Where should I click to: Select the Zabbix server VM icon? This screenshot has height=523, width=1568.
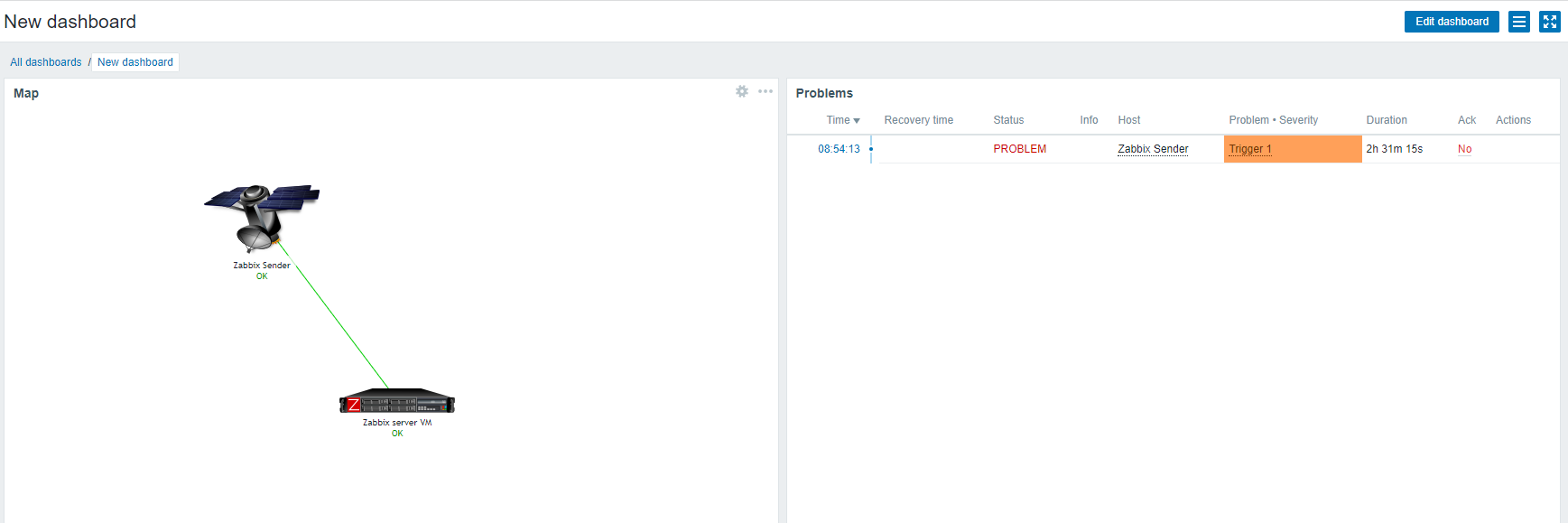coord(397,402)
